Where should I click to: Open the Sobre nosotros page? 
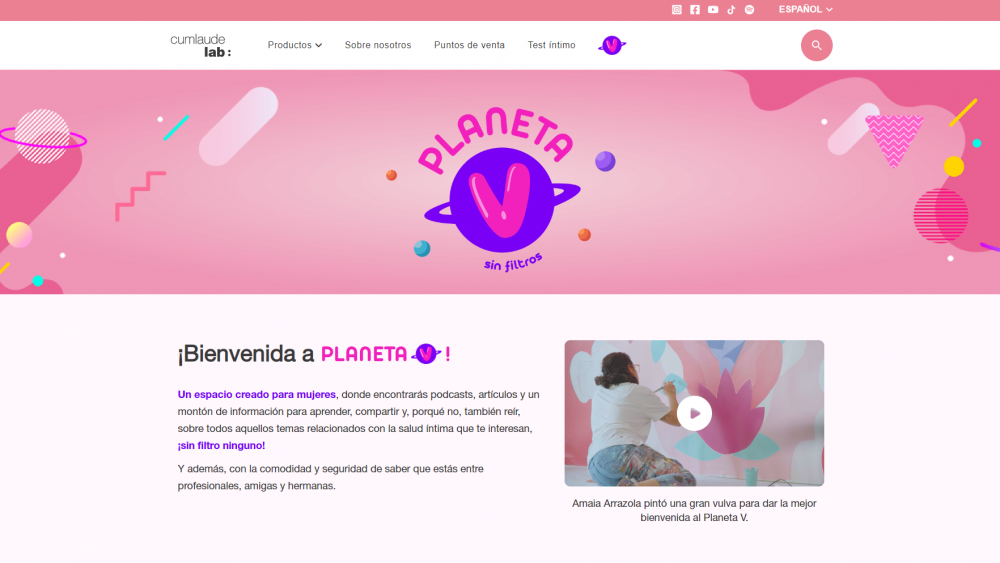point(378,45)
